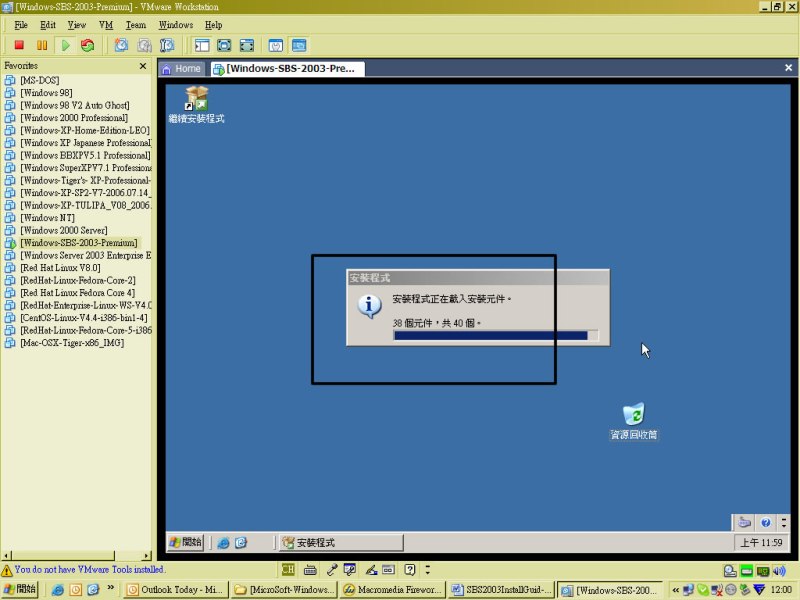
Task: Select [Mac-OSX-Tiger-x86_IMG] favorite
Action: 72,343
